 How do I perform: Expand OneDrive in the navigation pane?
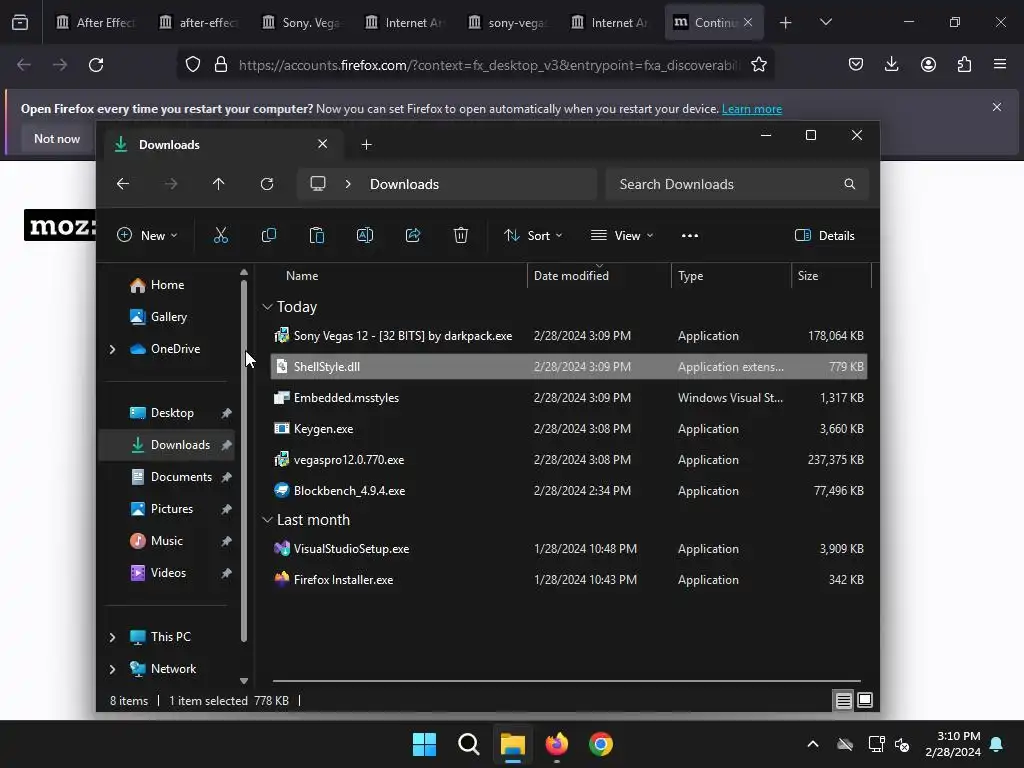[x=112, y=349]
